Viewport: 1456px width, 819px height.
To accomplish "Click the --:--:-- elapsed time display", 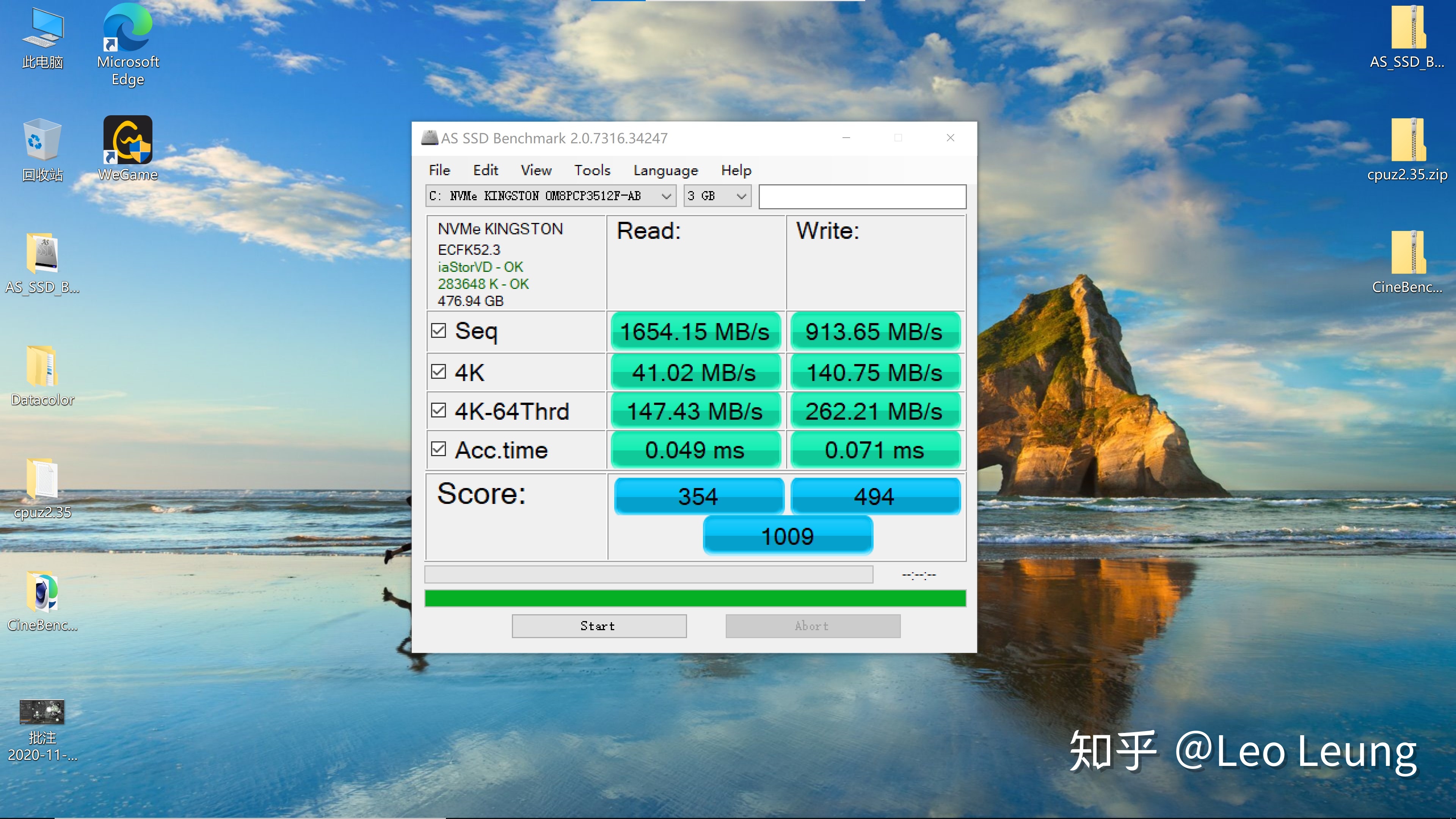I will click(919, 575).
